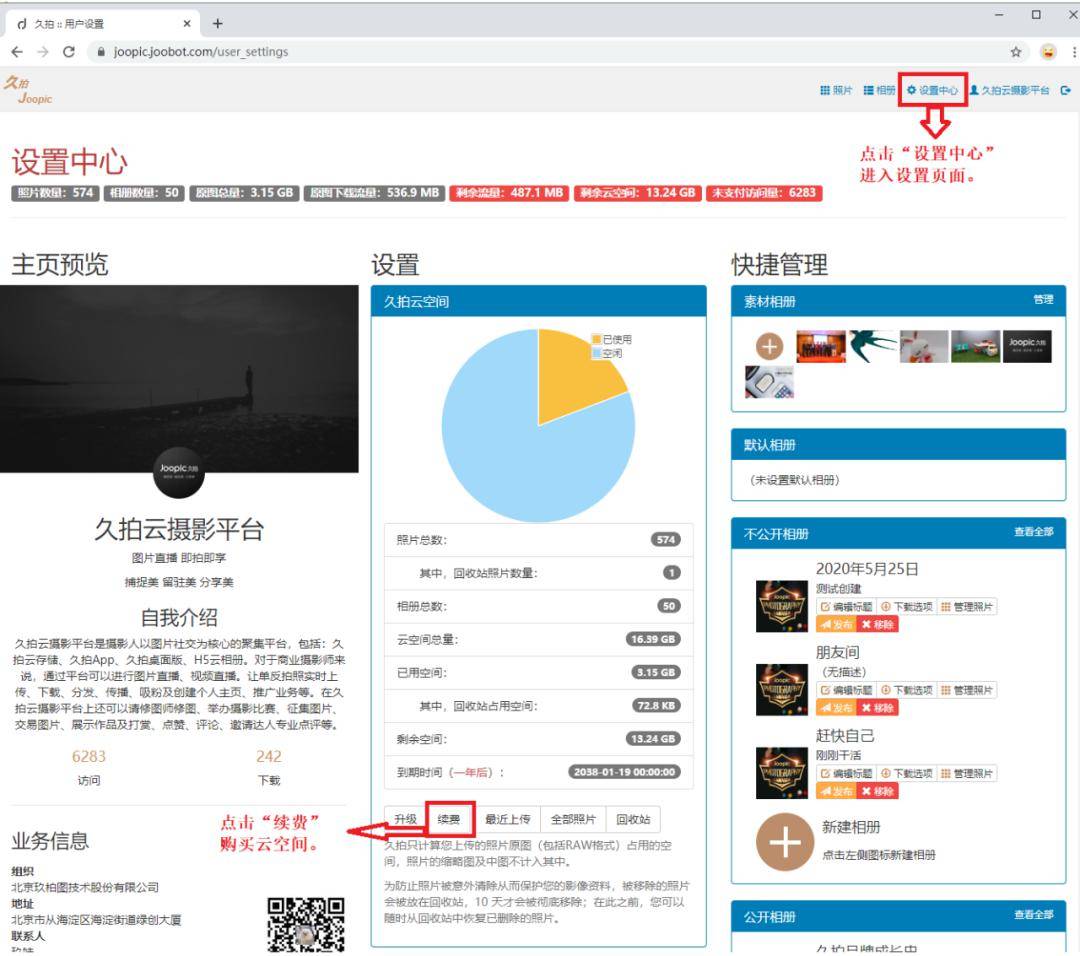The image size is (1080, 956).
Task: Reload the page with browser refresh icon
Action: (68, 52)
